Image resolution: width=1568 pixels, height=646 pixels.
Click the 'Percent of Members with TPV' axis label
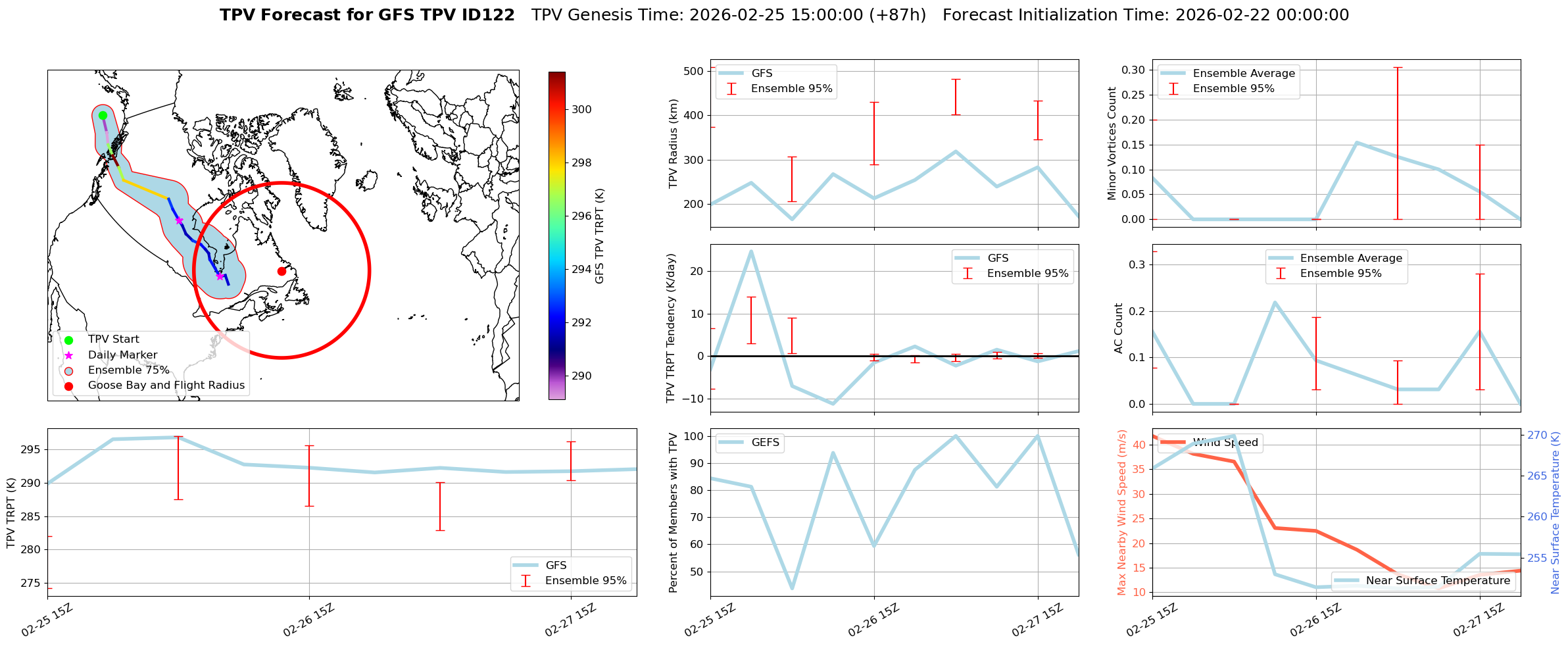tap(673, 512)
